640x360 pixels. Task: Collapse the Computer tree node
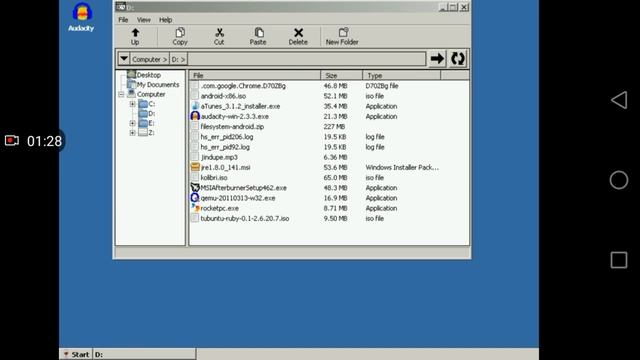[x=121, y=94]
